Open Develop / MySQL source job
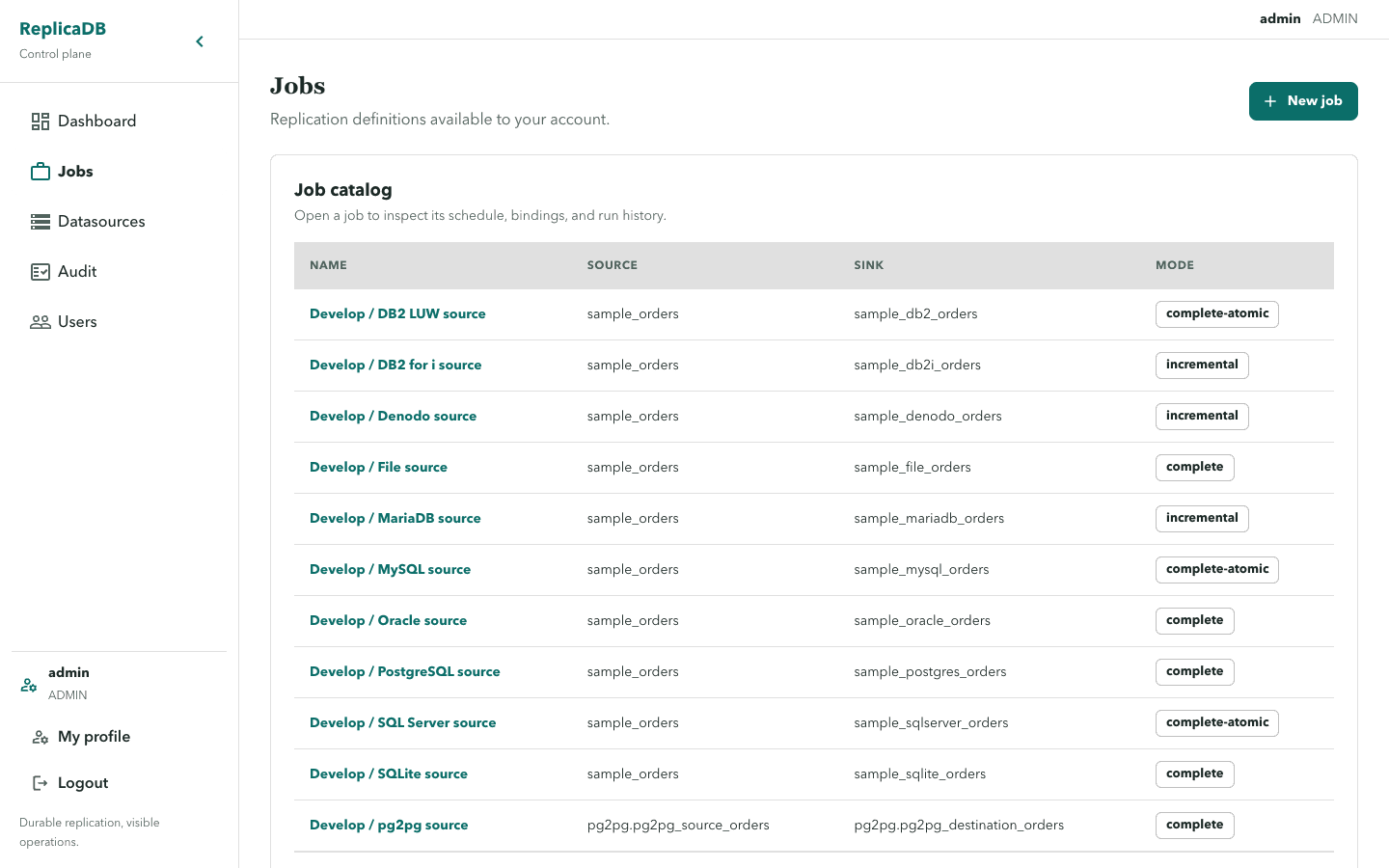 (390, 570)
